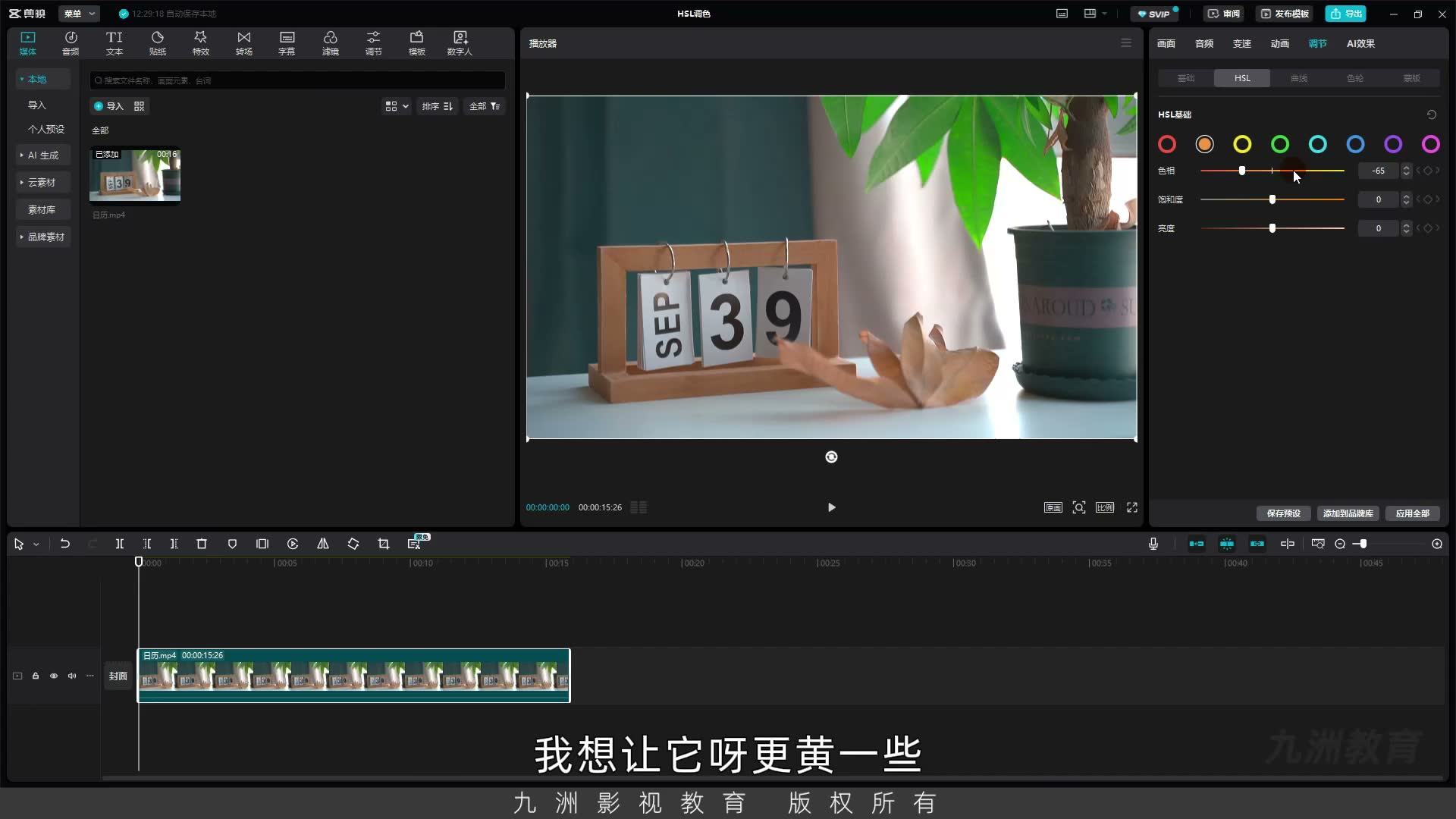Expand the 云素材 sidebar section

tap(42, 182)
